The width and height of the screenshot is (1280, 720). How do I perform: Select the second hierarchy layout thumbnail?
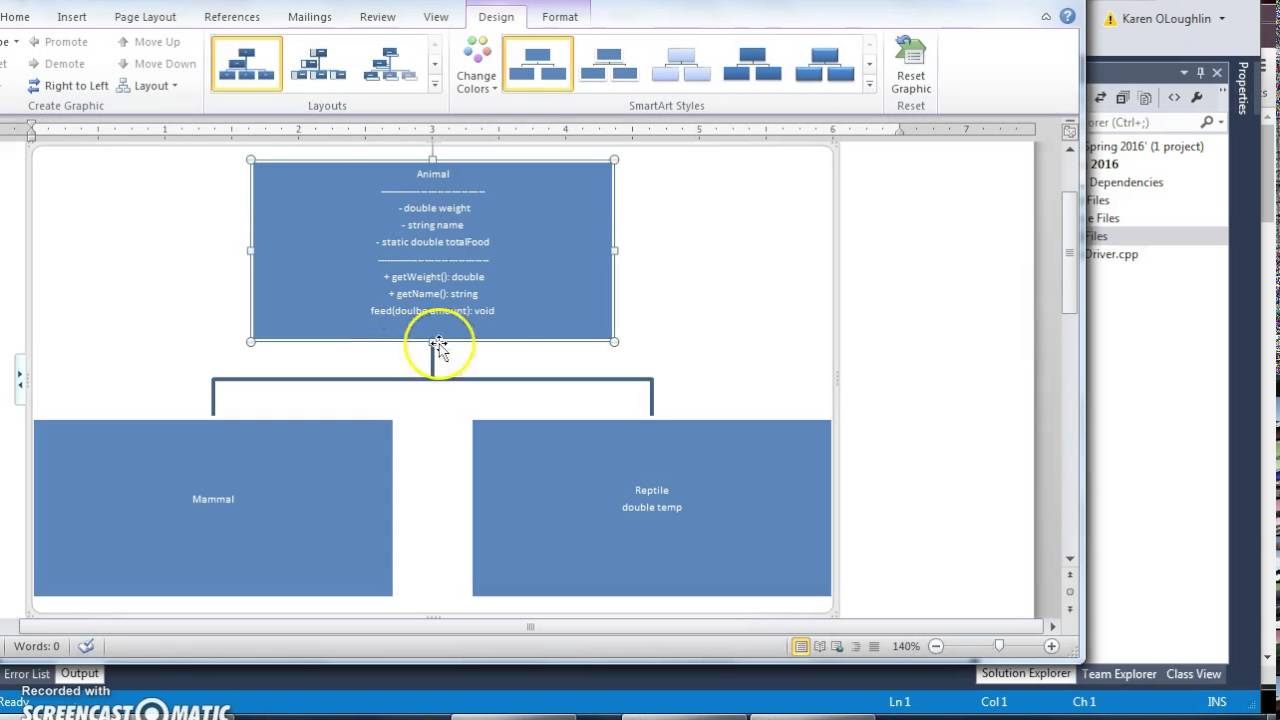click(319, 64)
